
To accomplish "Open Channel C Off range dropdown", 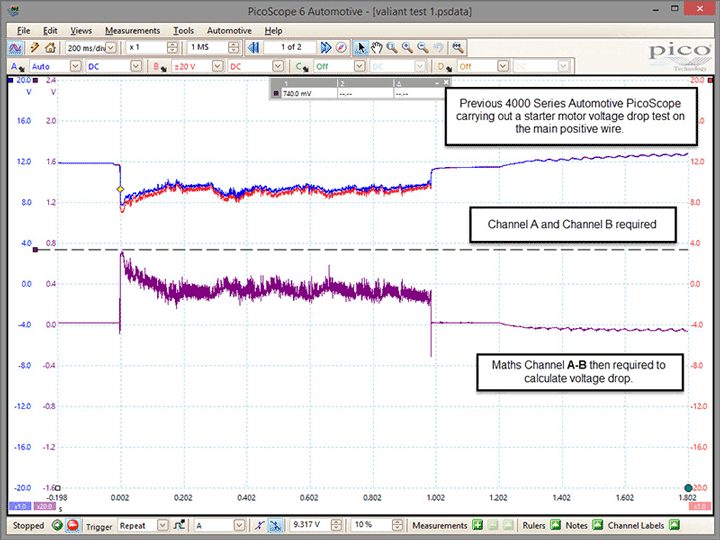I will pyautogui.click(x=359, y=67).
